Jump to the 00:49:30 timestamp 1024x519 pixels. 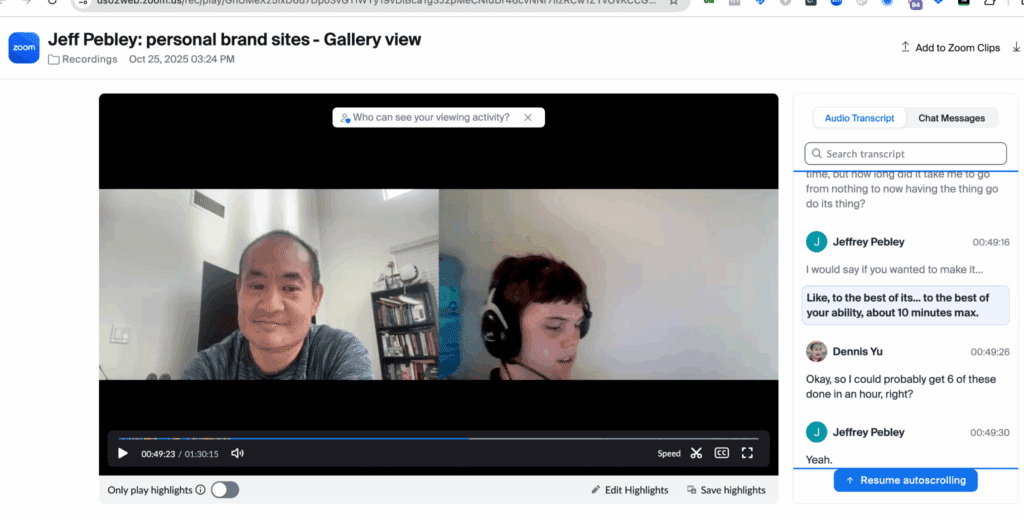coord(989,433)
